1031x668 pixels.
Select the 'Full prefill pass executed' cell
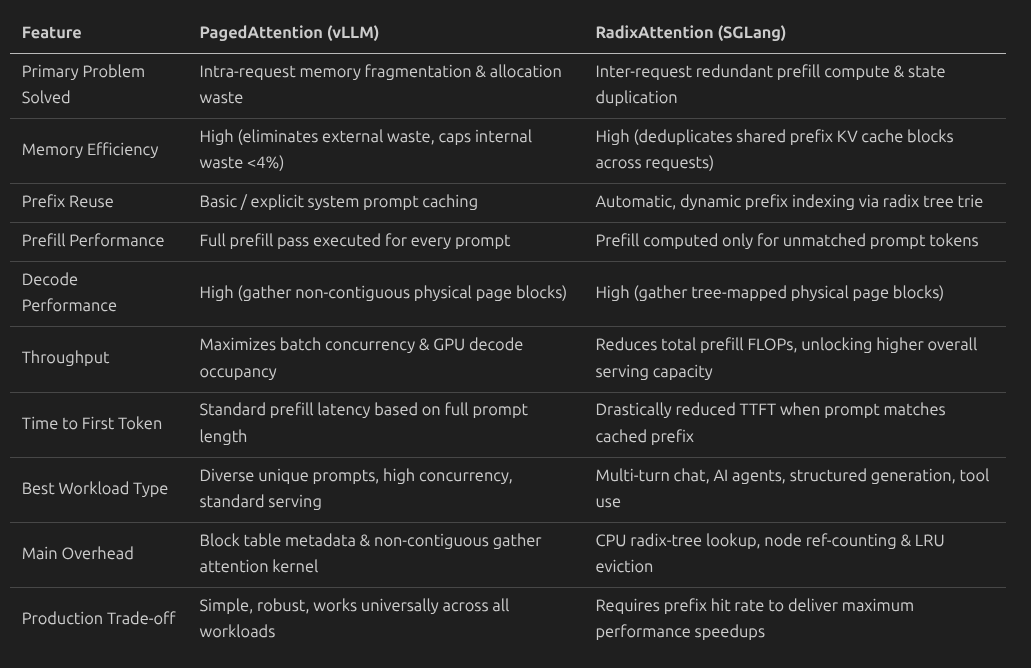[354, 240]
